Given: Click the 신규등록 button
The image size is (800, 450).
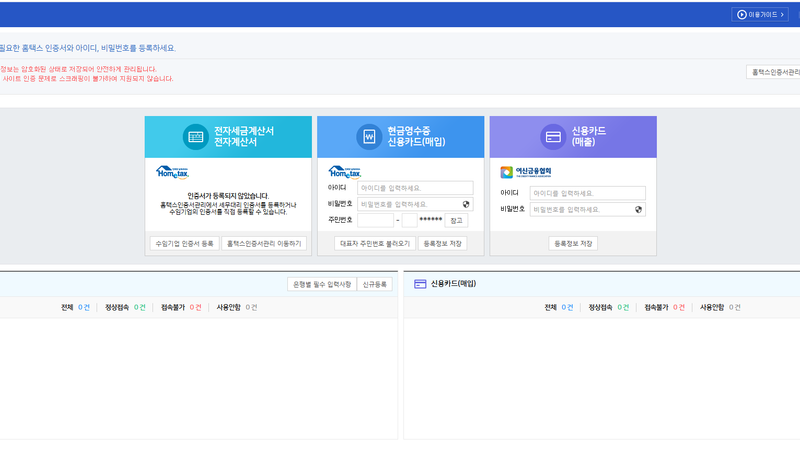Looking at the screenshot, I should (x=374, y=284).
